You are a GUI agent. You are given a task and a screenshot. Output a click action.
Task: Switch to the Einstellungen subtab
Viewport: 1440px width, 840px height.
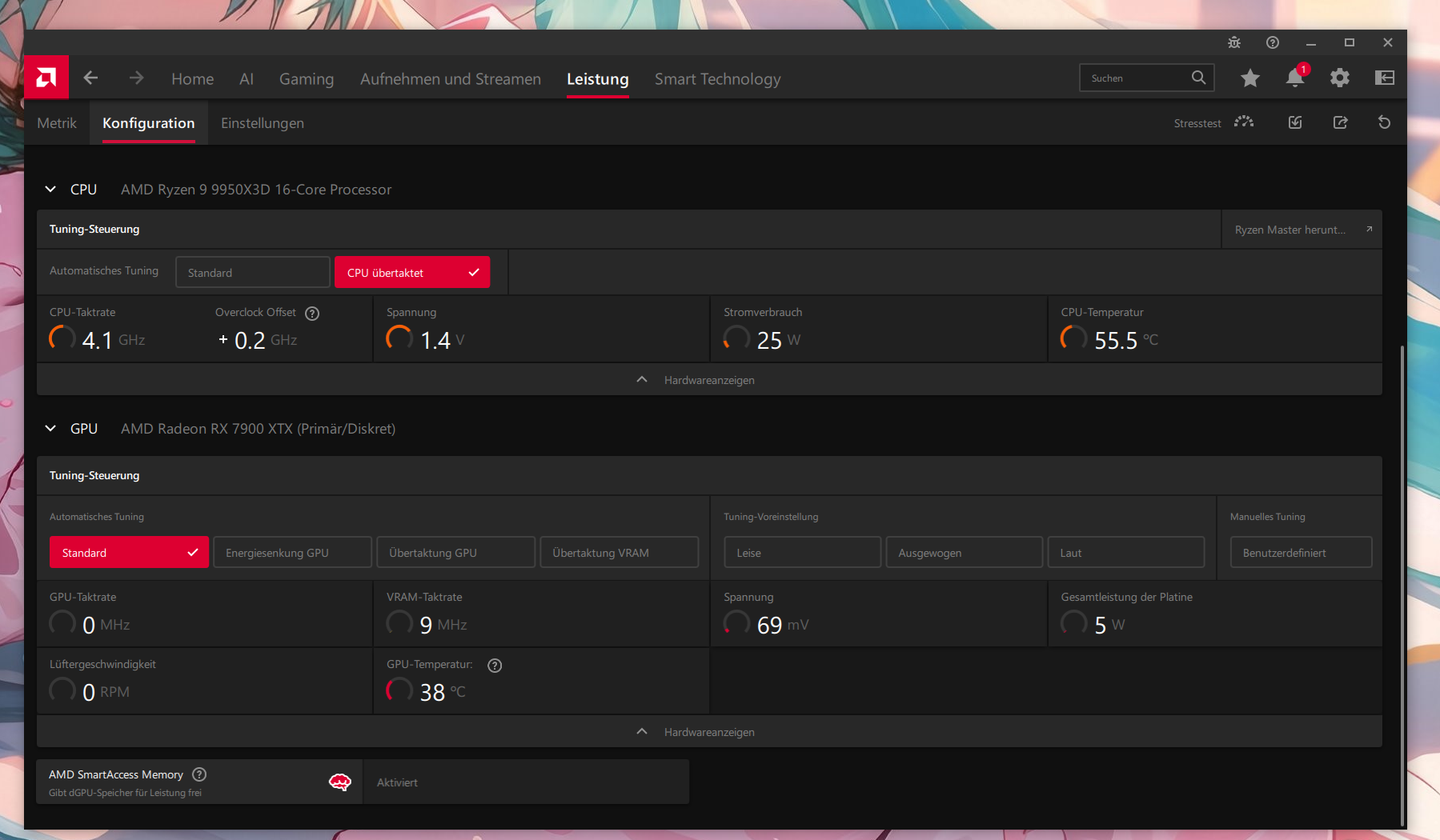click(x=263, y=123)
